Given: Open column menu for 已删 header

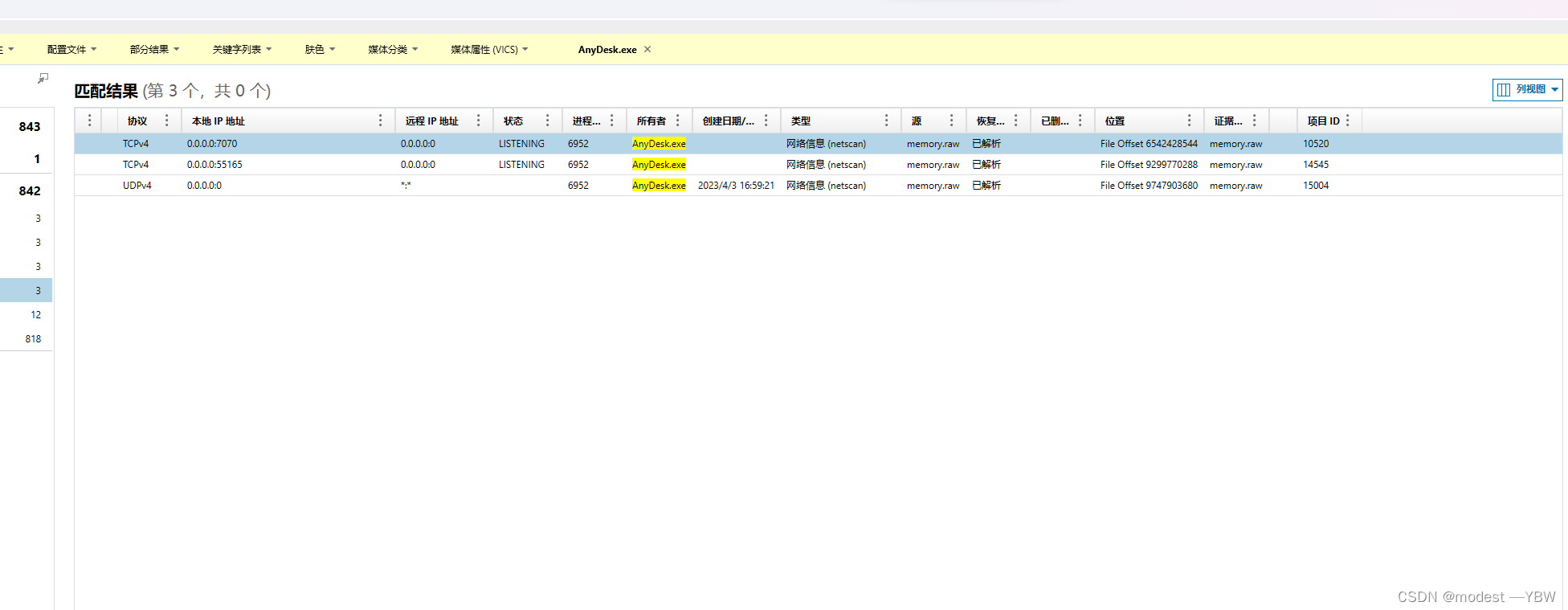Looking at the screenshot, I should pos(1080,121).
